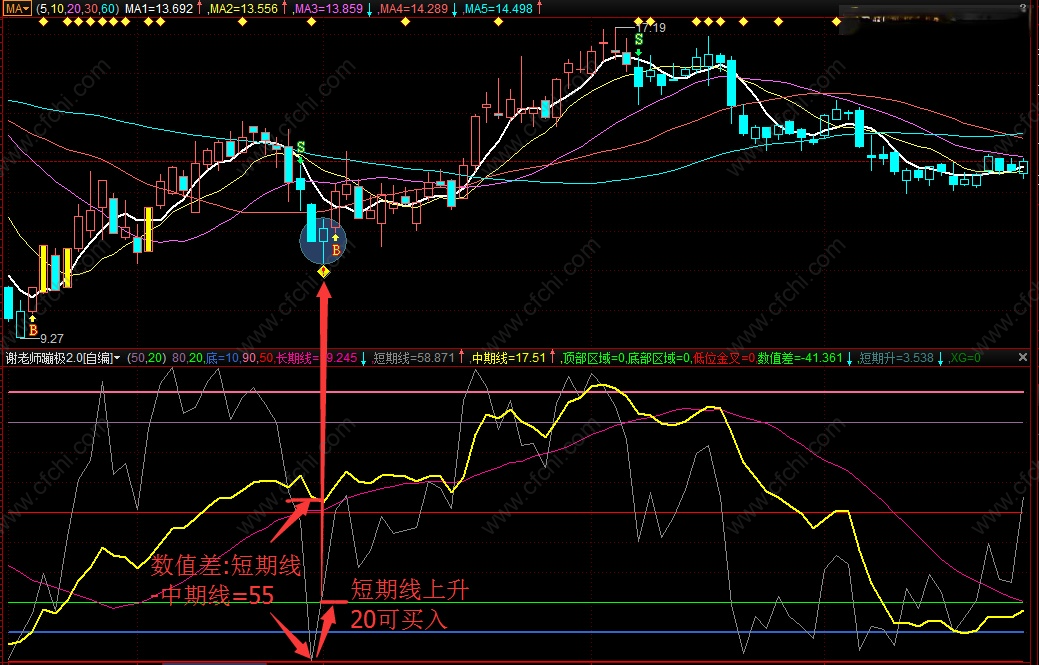The image size is (1039, 665).
Task: Click the B buy signal inside blue circle
Action: tap(336, 249)
